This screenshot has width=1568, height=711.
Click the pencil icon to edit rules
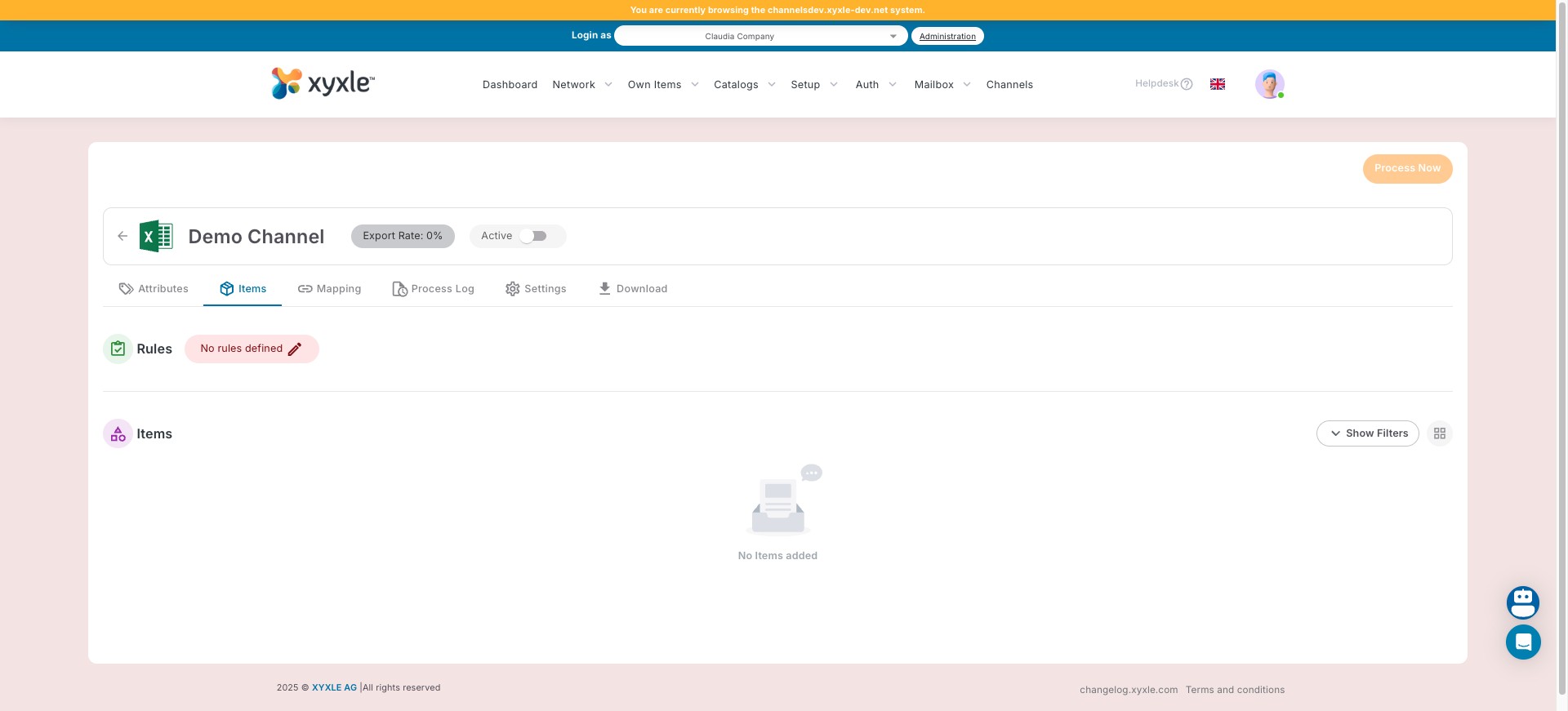pyautogui.click(x=295, y=349)
